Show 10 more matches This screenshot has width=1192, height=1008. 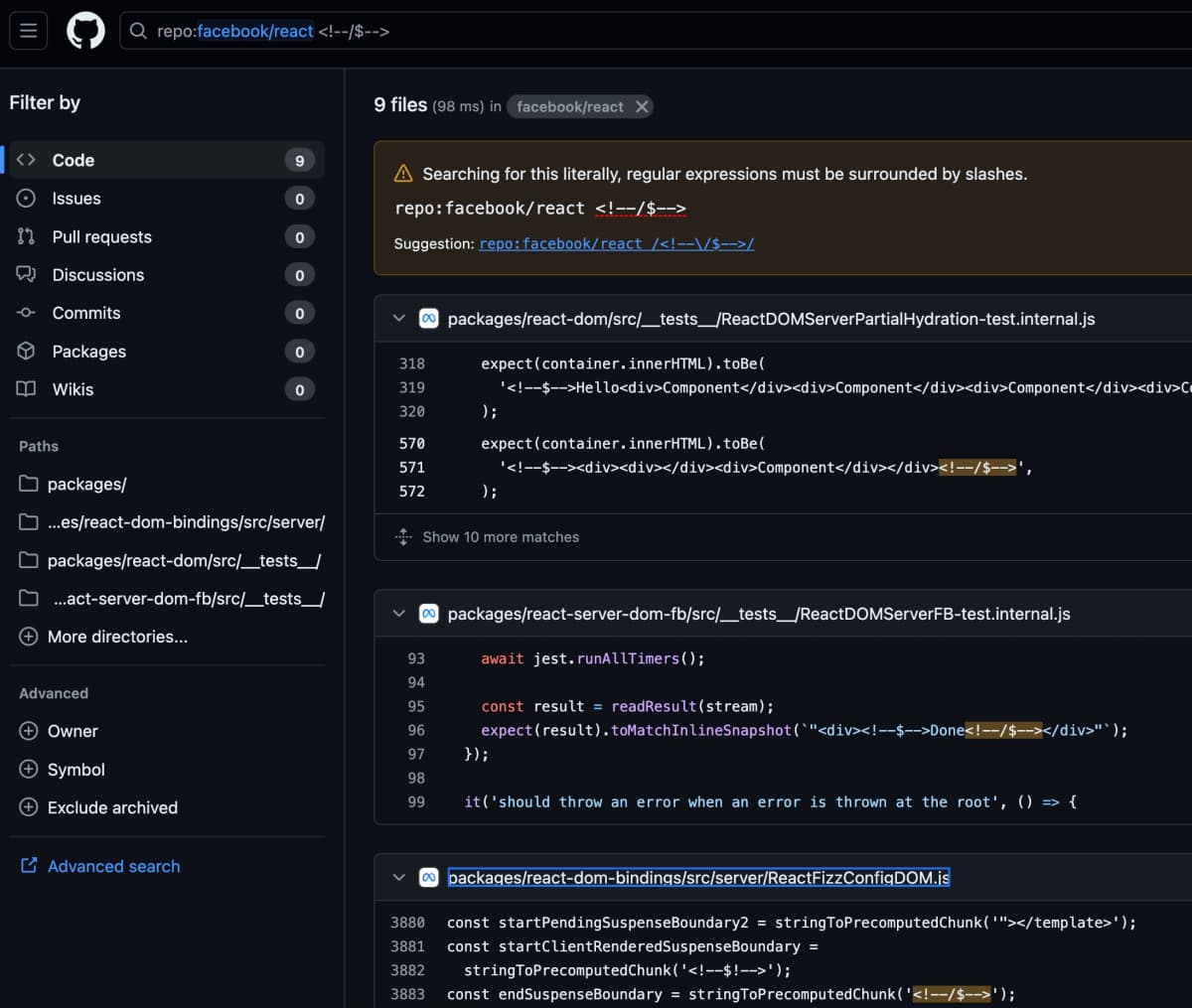501,537
